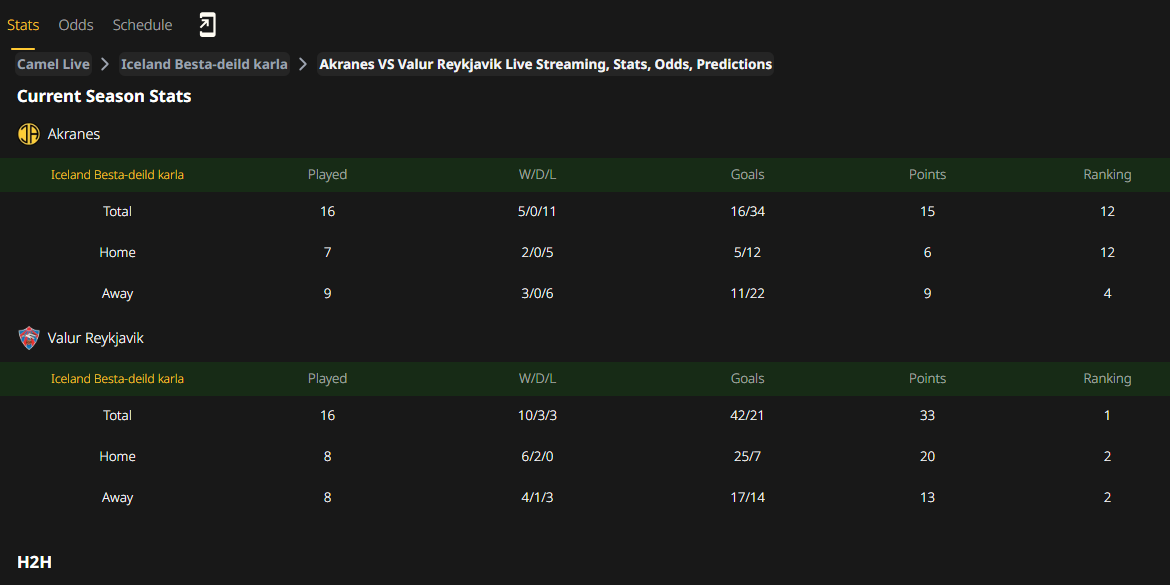1170x585 pixels.
Task: Open Valur league link Iceland Besta-deild karla
Action: [x=117, y=378]
